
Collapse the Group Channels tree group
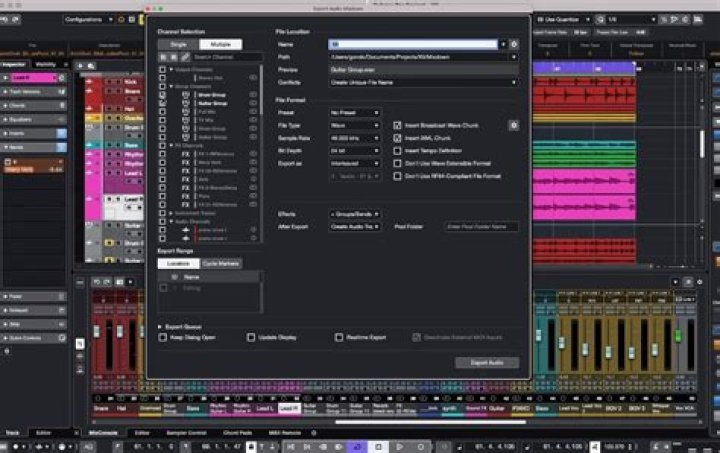point(171,86)
